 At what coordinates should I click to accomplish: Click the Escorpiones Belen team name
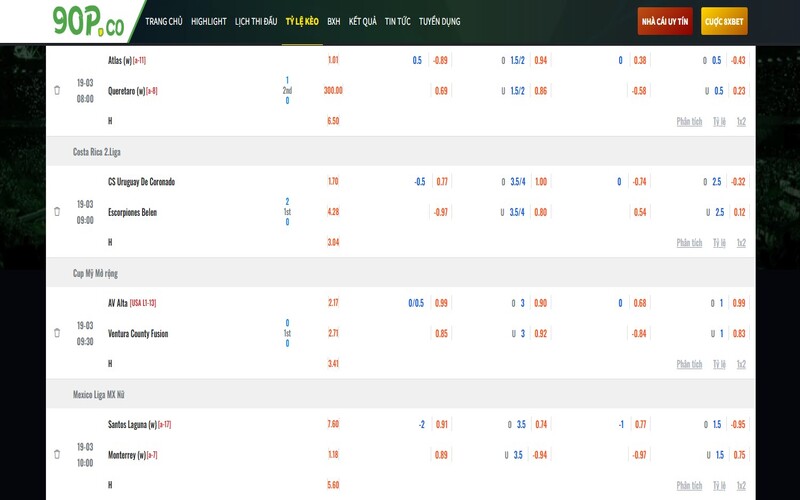132,212
